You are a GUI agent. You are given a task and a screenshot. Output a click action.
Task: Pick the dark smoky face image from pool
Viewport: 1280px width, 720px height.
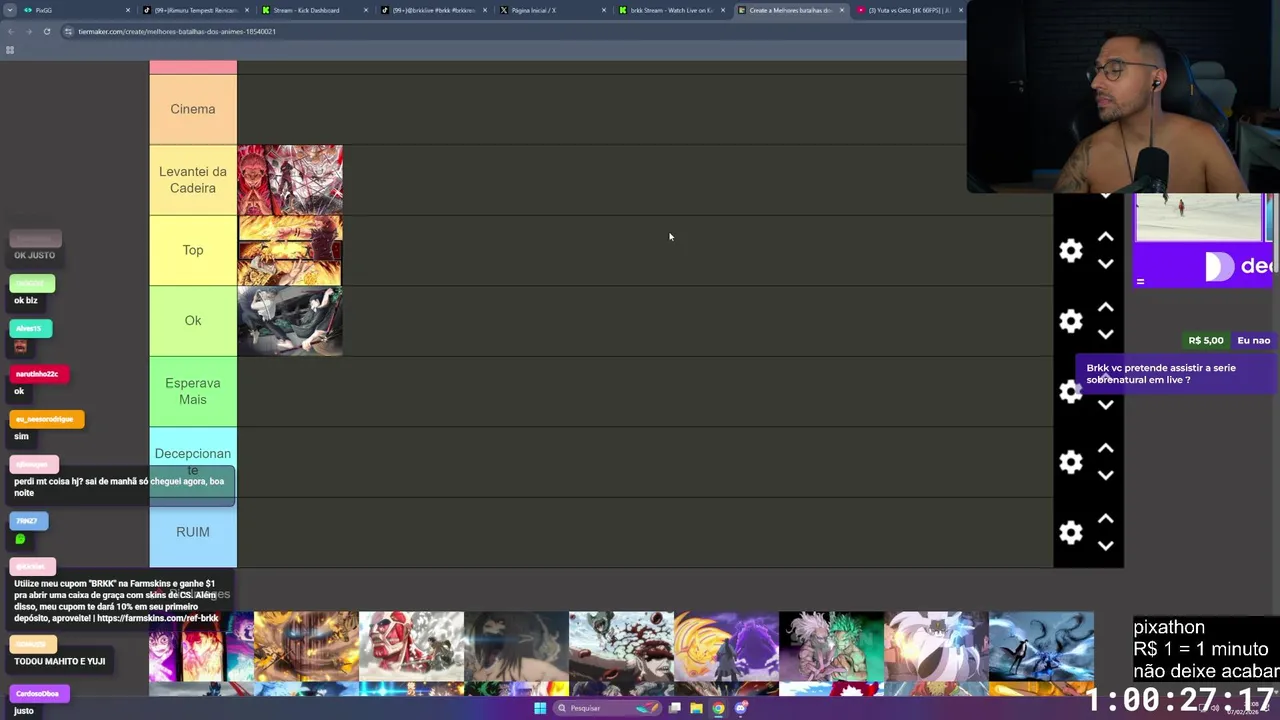click(x=516, y=647)
